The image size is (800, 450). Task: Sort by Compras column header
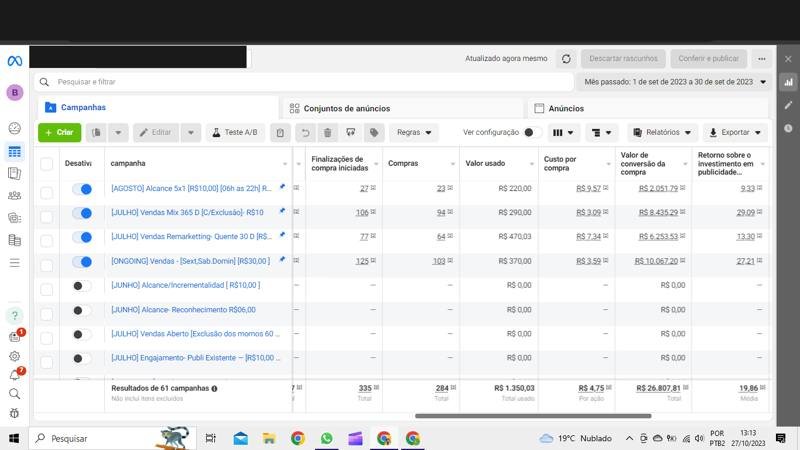point(403,163)
